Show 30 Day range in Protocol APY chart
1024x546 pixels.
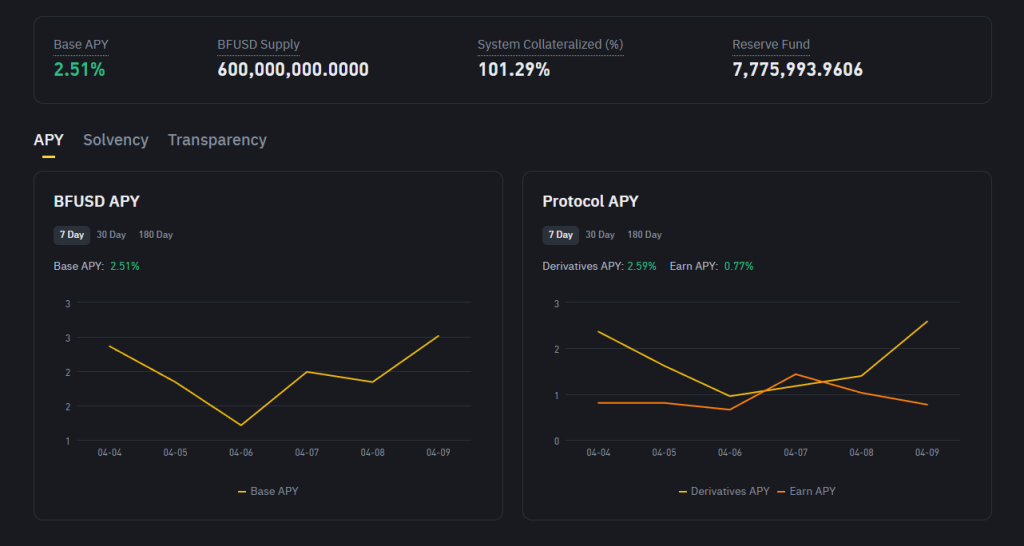[600, 235]
